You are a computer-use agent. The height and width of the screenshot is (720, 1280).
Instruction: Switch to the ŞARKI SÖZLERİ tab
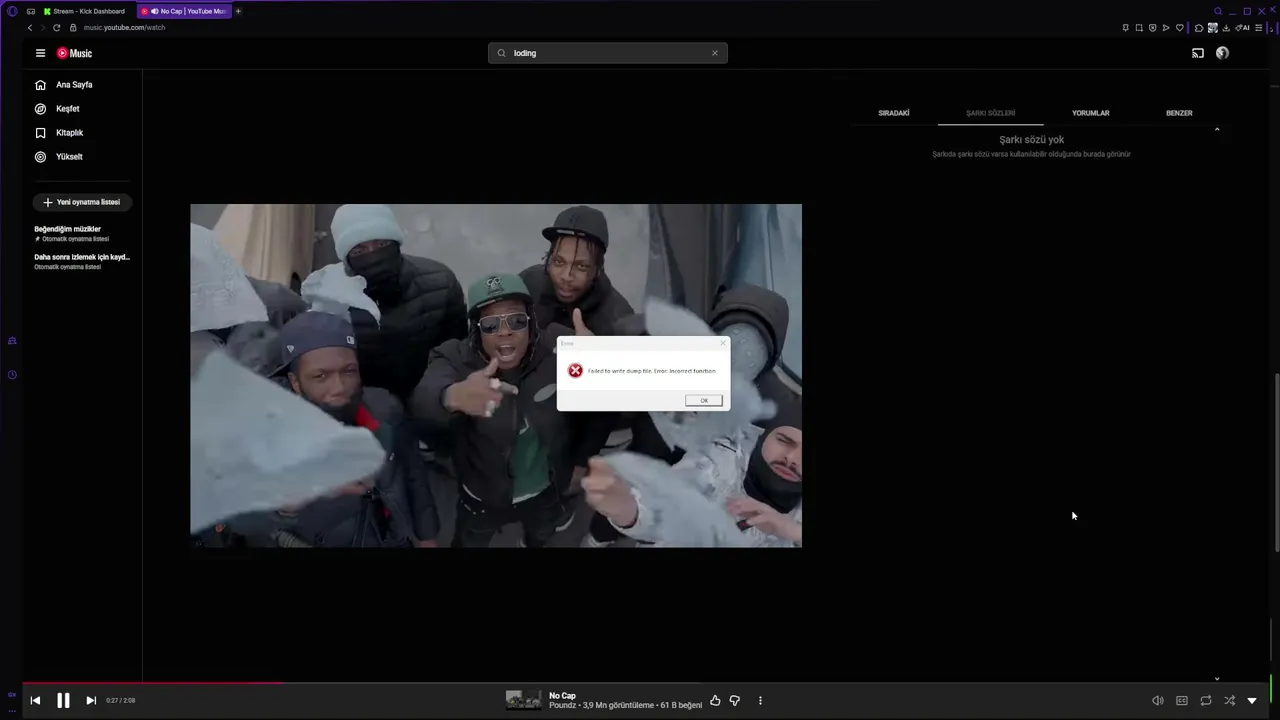pyautogui.click(x=990, y=113)
